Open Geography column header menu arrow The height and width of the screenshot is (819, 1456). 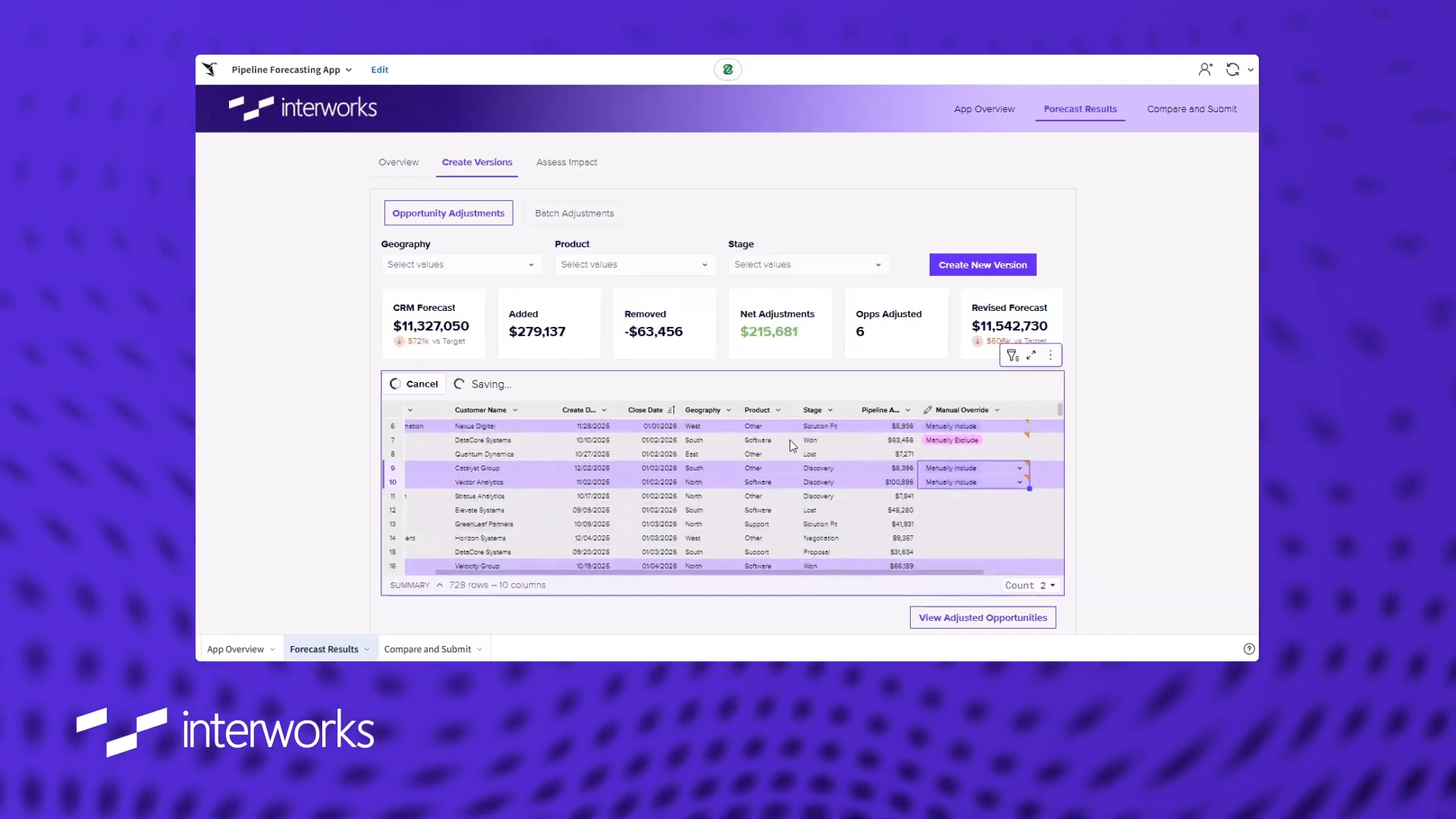(729, 410)
